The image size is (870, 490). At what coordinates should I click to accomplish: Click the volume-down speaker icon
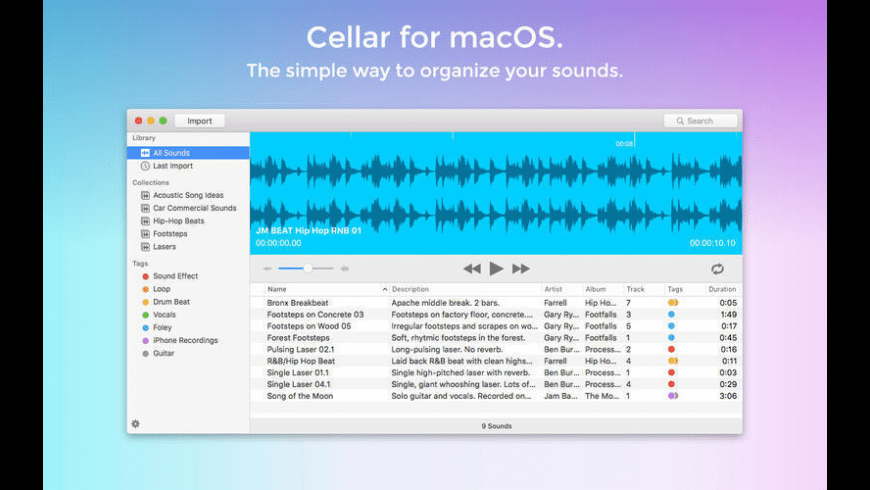point(267,269)
